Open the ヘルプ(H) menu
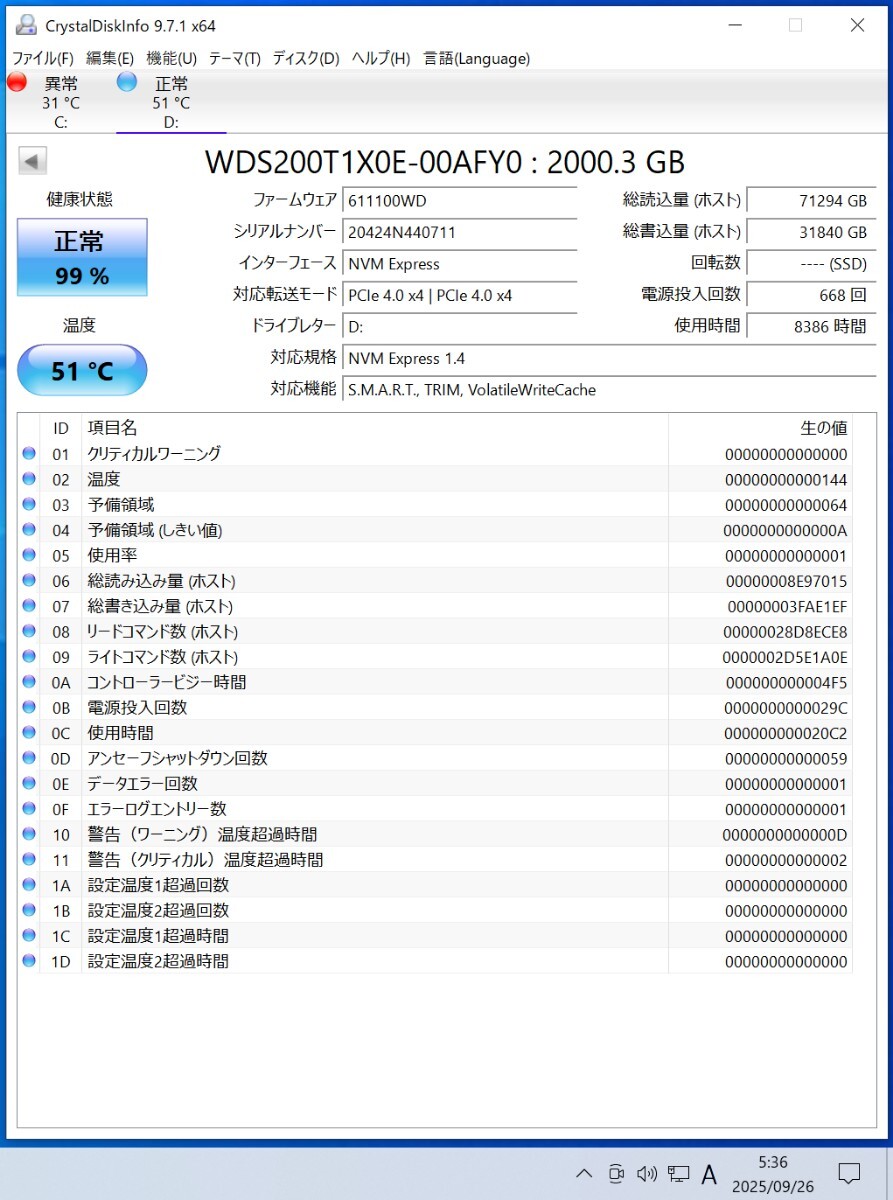This screenshot has width=893, height=1200. [380, 58]
